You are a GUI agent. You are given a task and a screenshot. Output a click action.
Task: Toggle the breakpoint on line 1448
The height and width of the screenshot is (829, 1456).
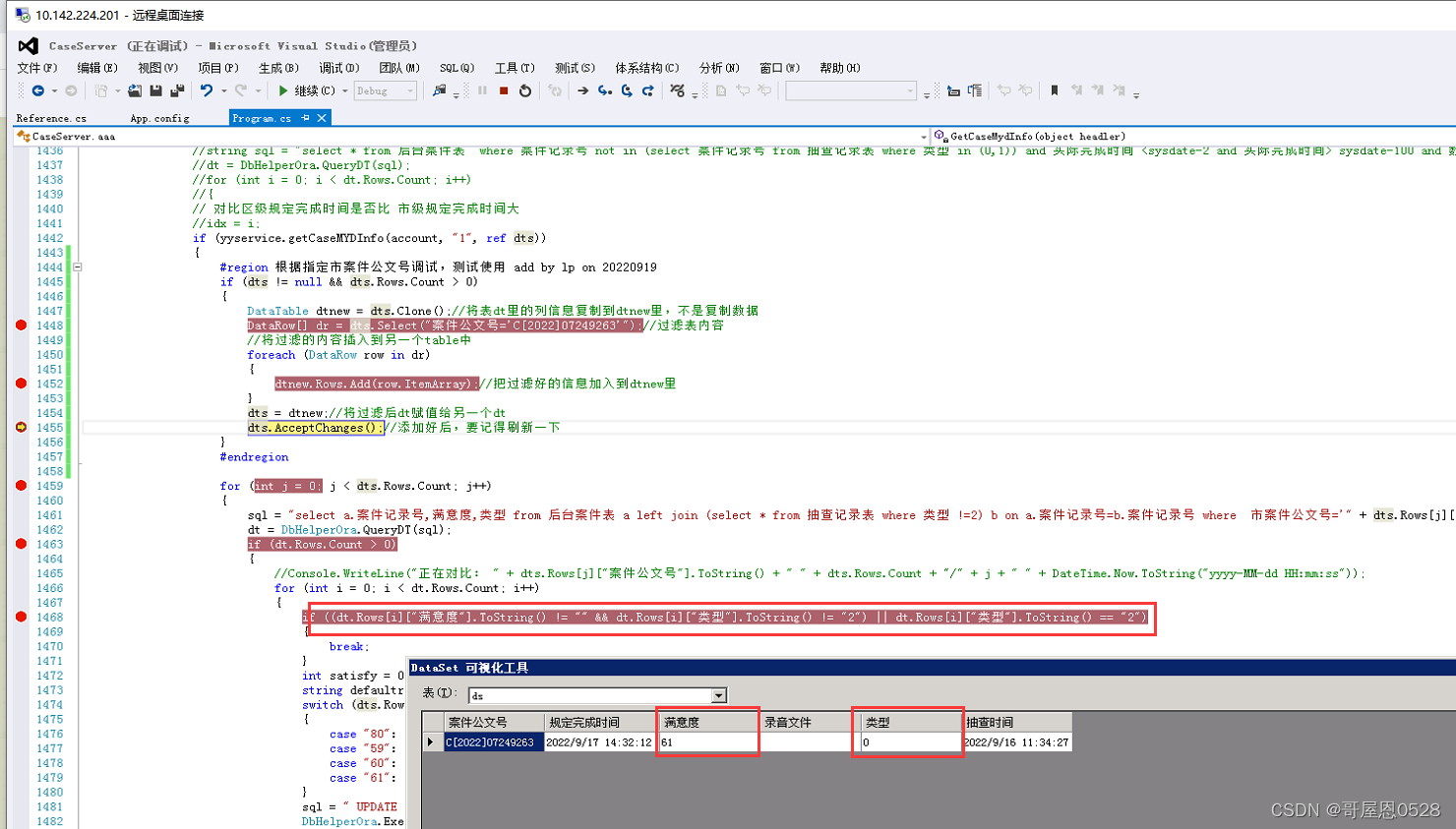point(22,326)
